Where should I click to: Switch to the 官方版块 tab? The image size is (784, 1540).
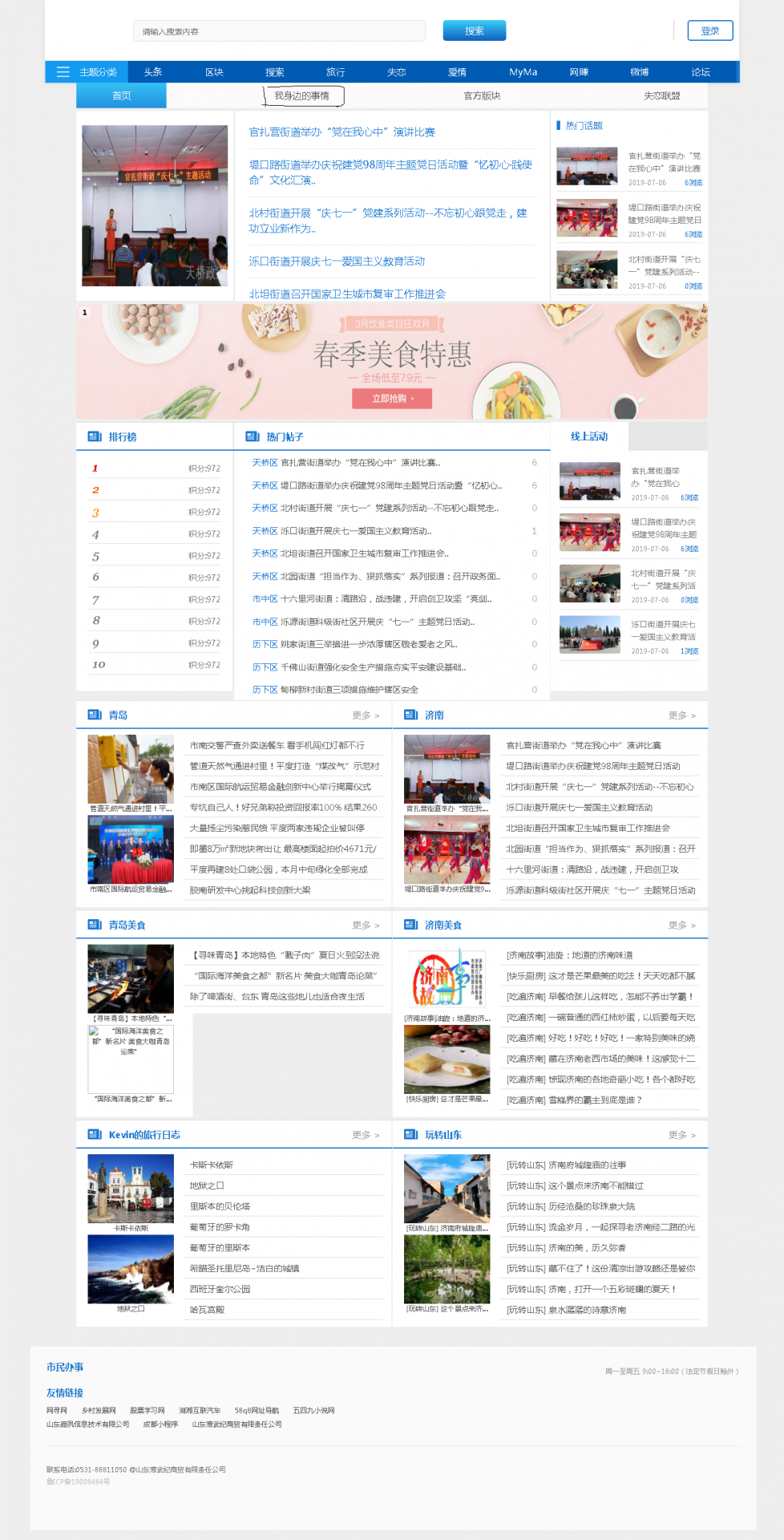[x=482, y=95]
